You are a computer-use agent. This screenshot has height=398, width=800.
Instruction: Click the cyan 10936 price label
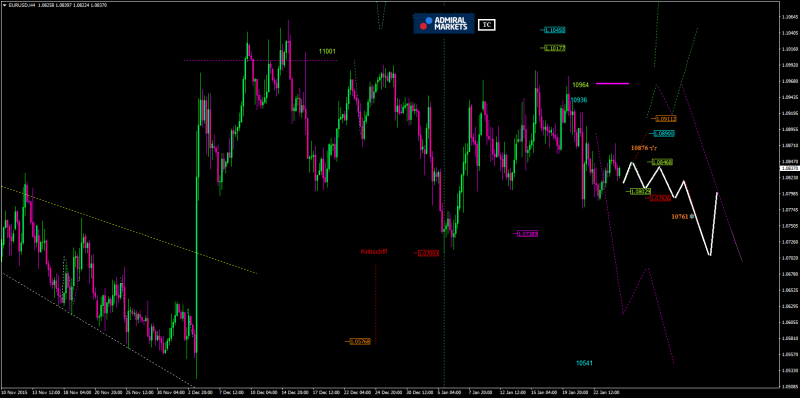(579, 101)
